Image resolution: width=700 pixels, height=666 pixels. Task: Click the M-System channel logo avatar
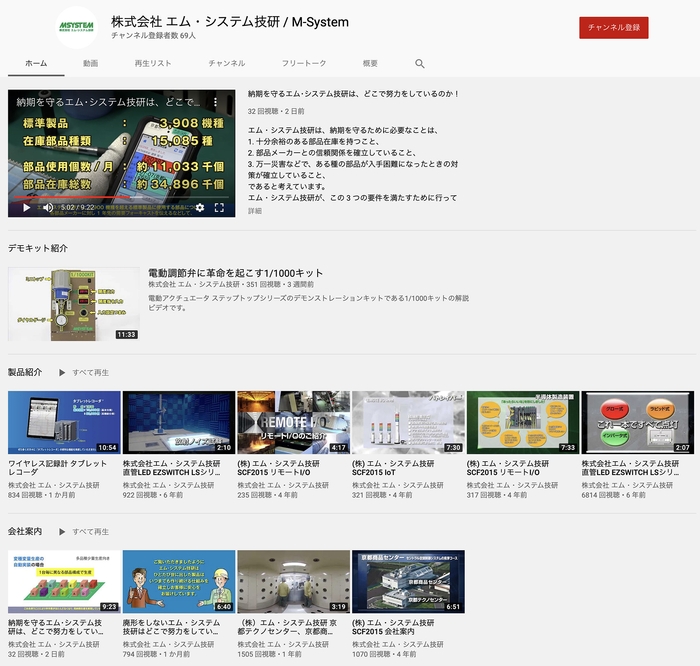point(77,27)
